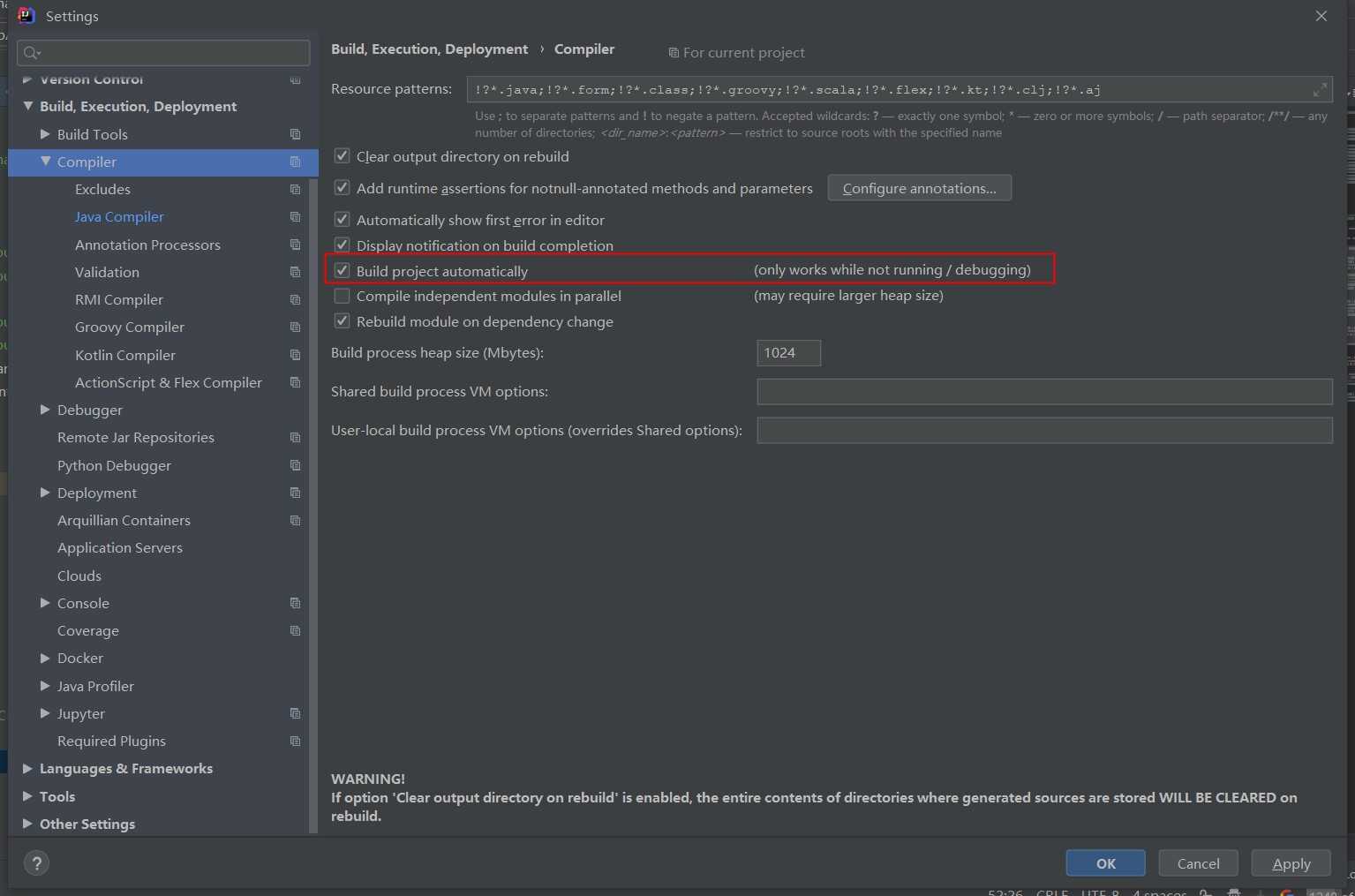Toggle Display notification on build completion

pyautogui.click(x=342, y=245)
